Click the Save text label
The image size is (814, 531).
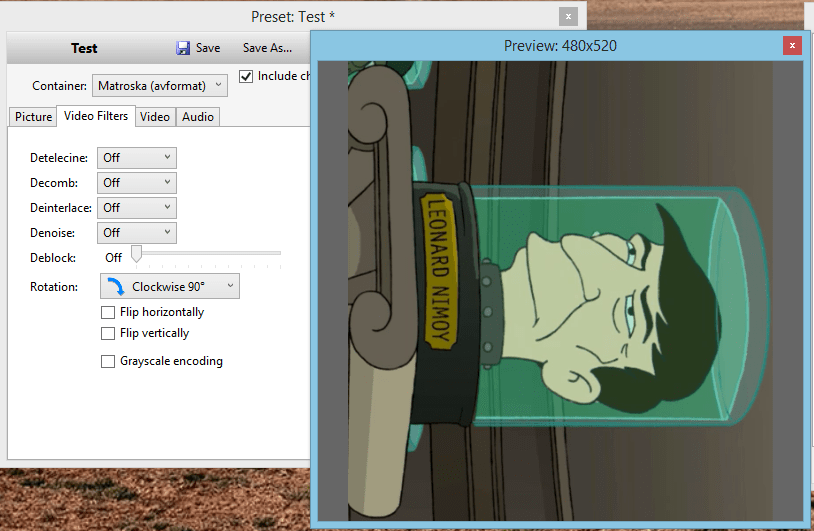coord(208,48)
